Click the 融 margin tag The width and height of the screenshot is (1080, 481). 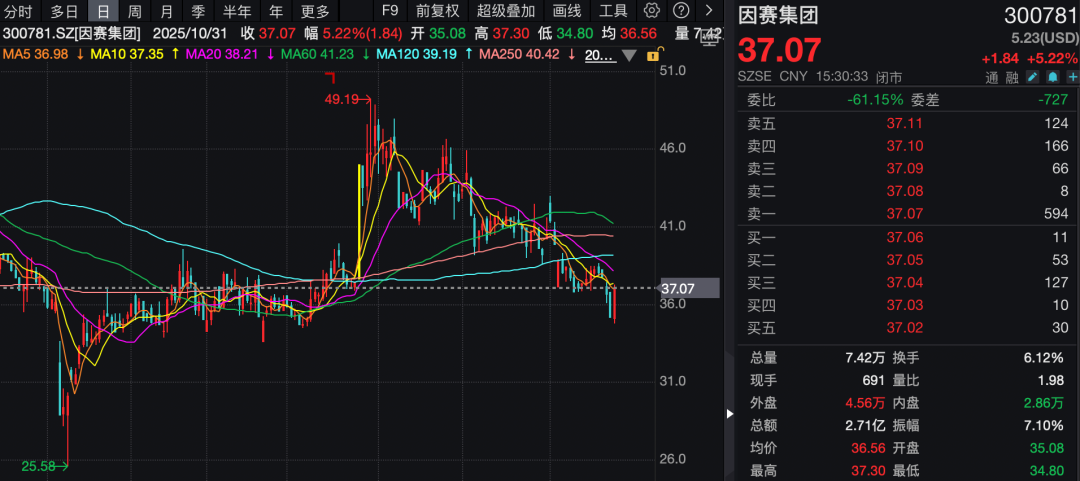(x=1011, y=78)
